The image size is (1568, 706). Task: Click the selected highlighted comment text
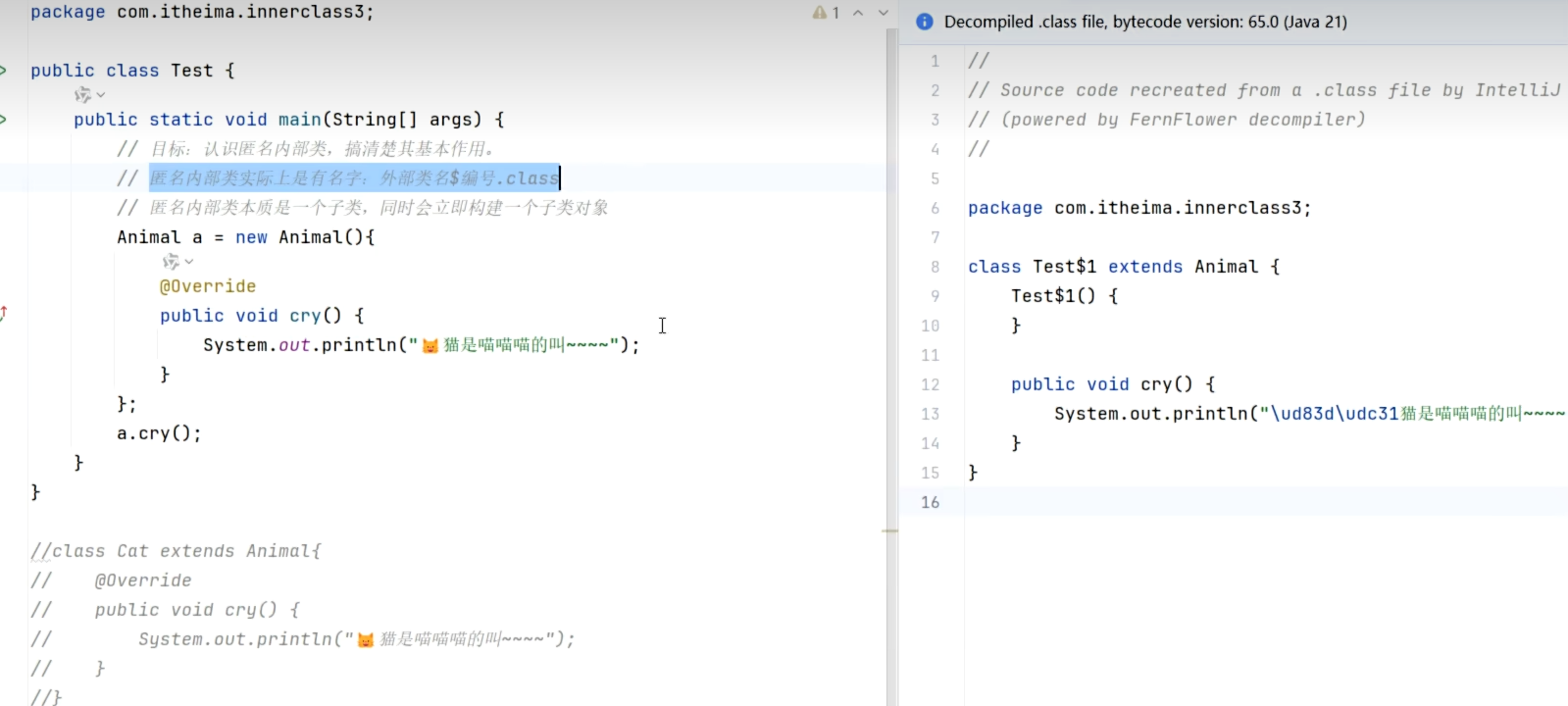(354, 178)
